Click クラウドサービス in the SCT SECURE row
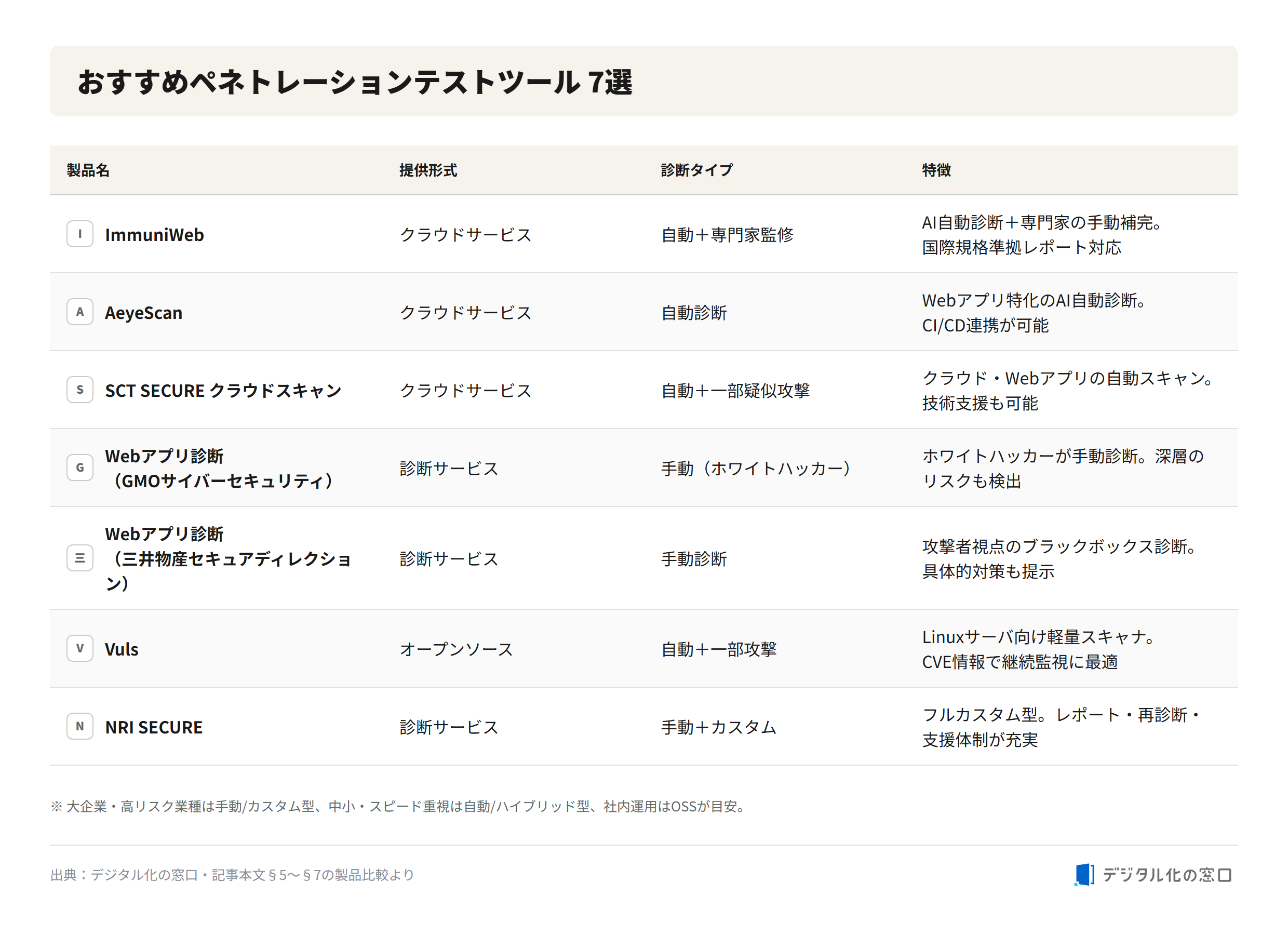 pyautogui.click(x=466, y=390)
